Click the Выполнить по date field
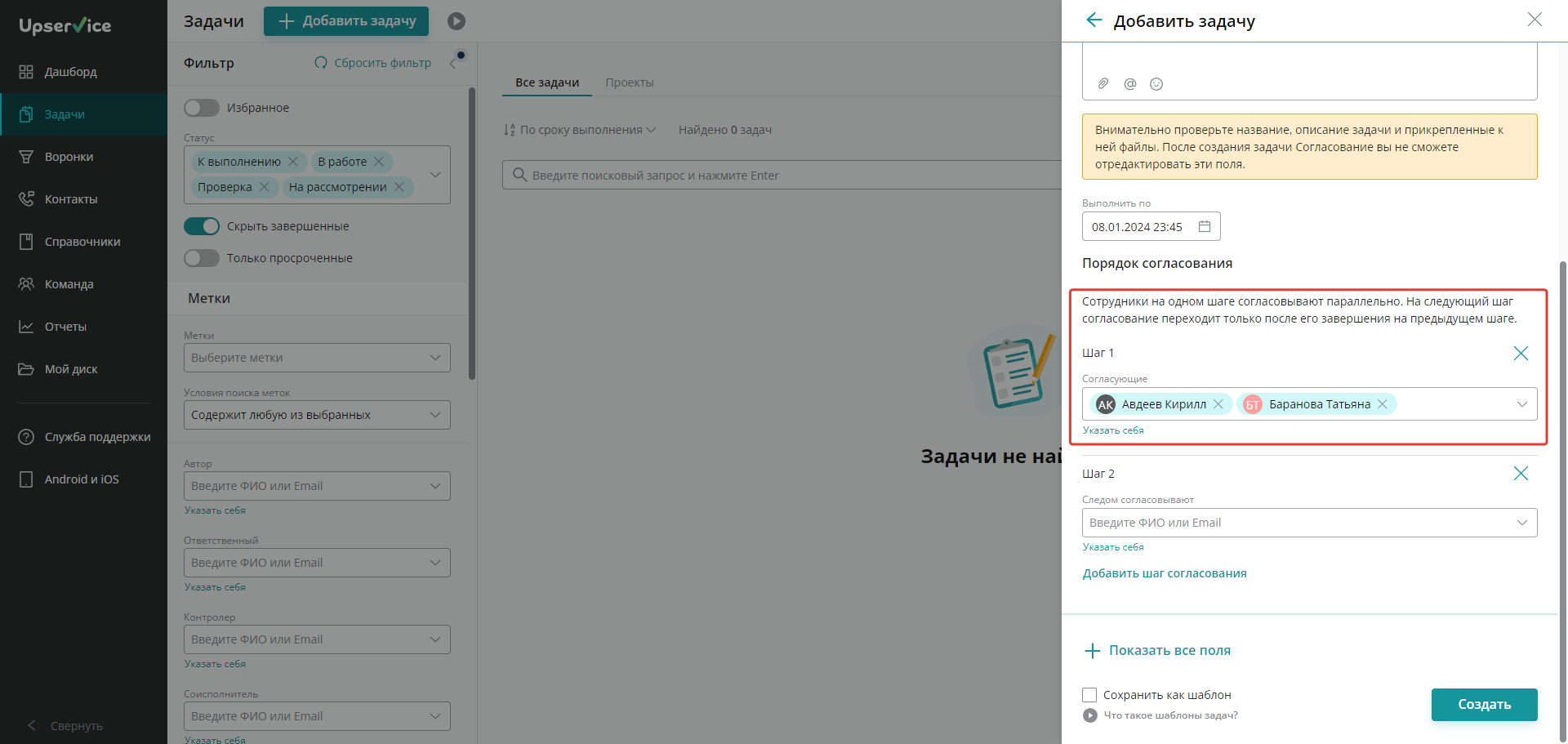 pos(1151,226)
